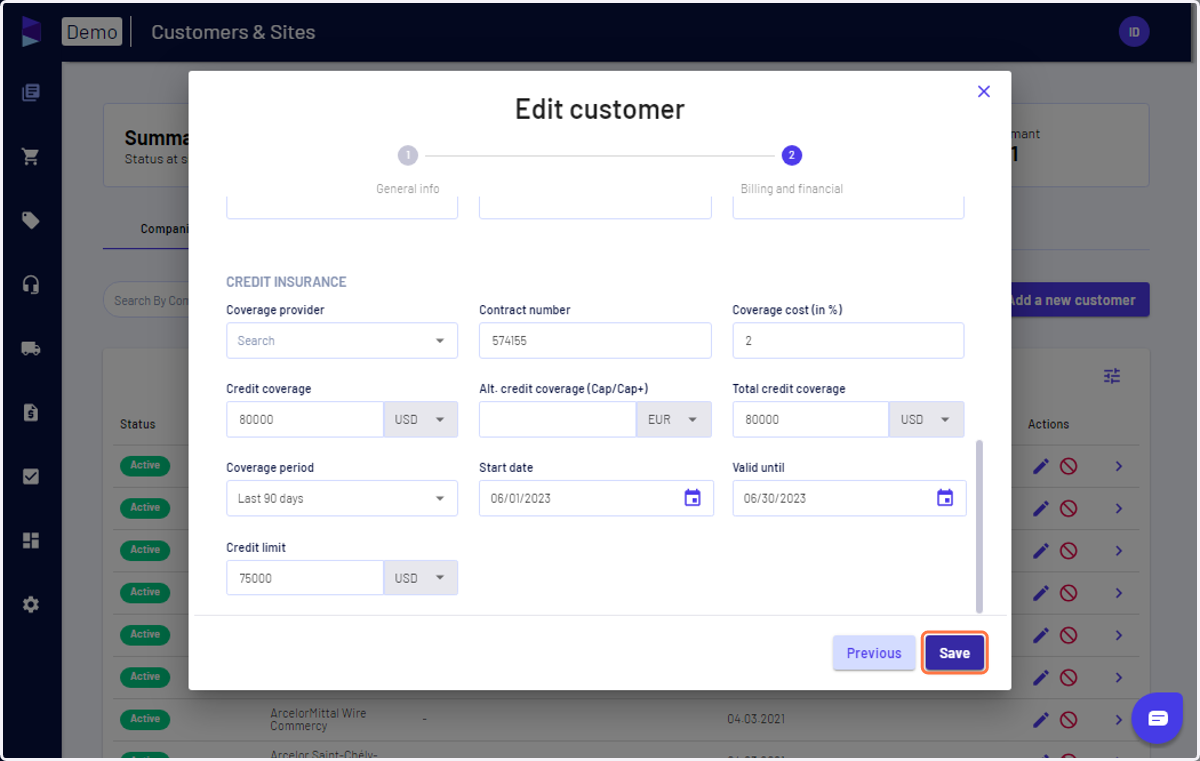Open the Total credit coverage USD currency dropdown
This screenshot has height=761, width=1200.
coord(927,420)
